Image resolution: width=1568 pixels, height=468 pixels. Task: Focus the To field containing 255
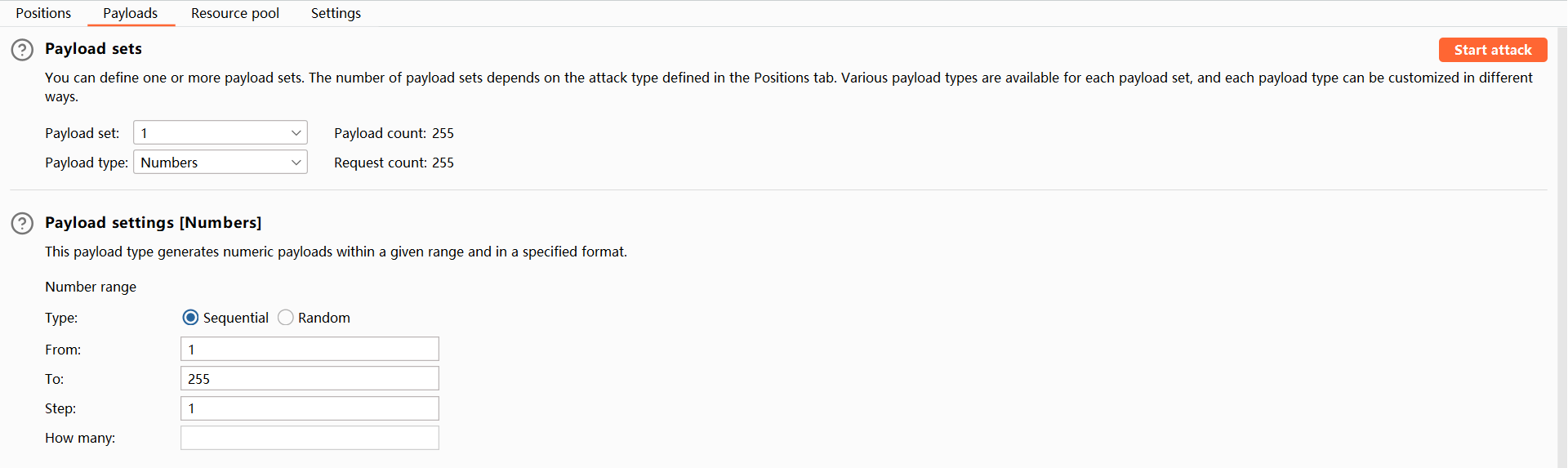point(310,379)
